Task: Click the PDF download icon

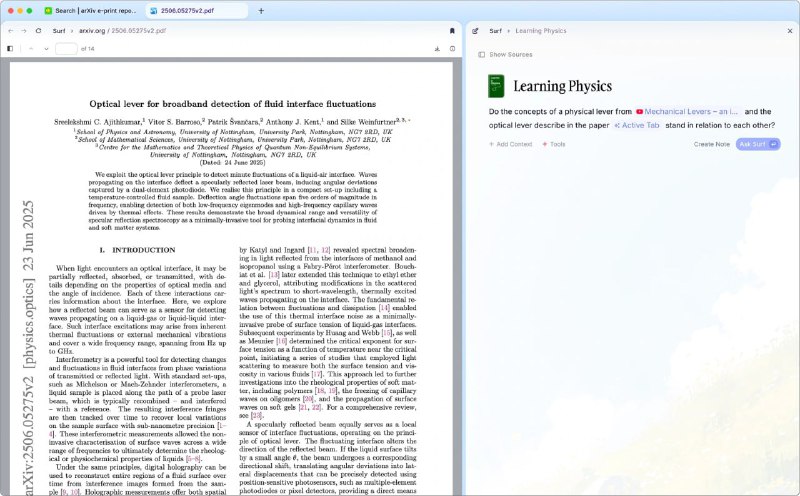Action: (x=438, y=48)
